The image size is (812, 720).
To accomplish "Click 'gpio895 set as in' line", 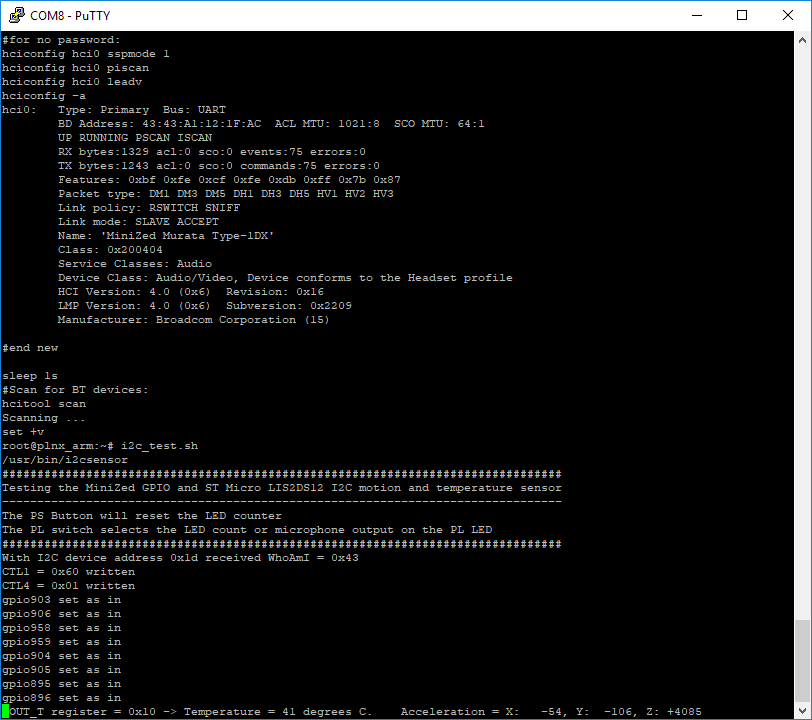I will (x=61, y=683).
